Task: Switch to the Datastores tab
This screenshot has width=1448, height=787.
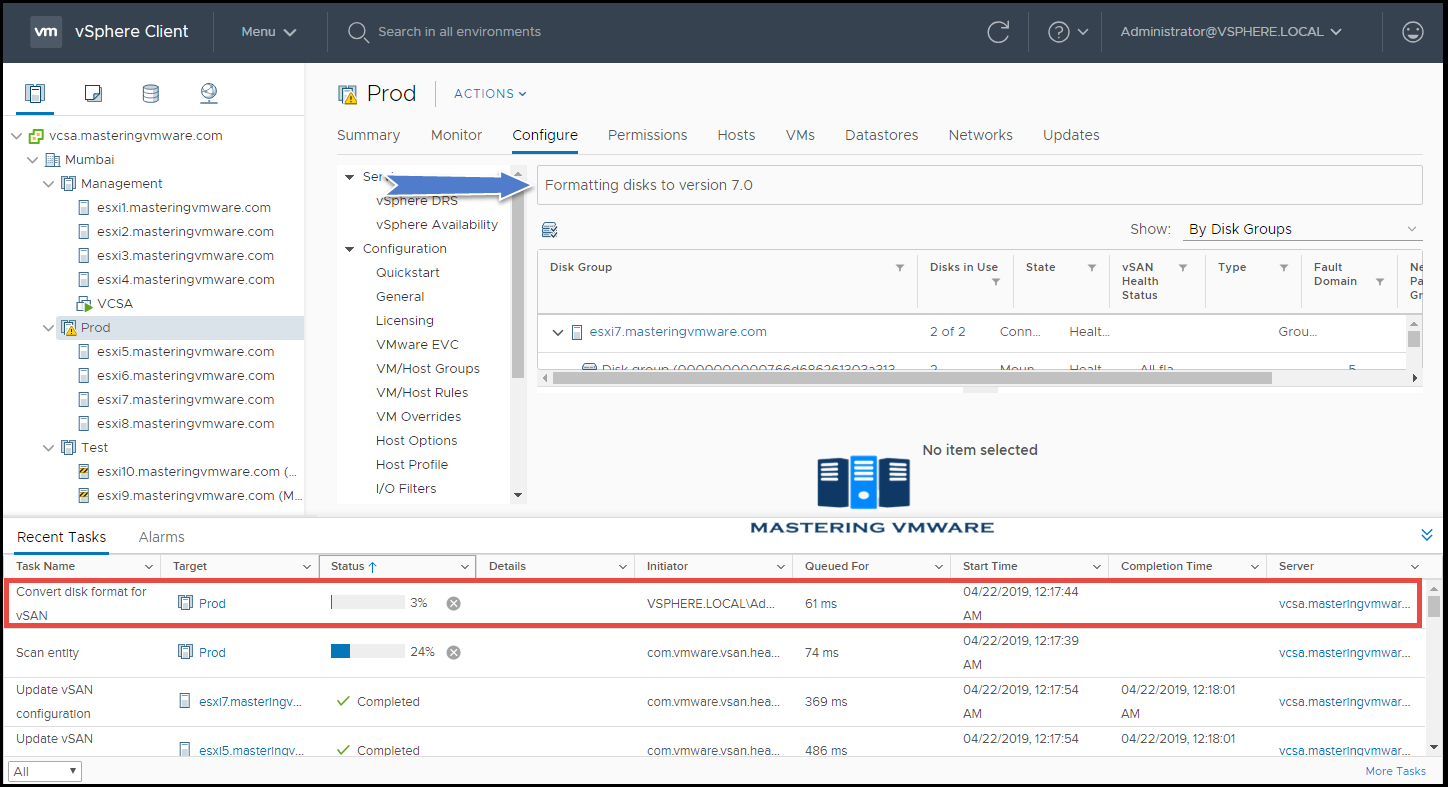Action: click(x=882, y=135)
